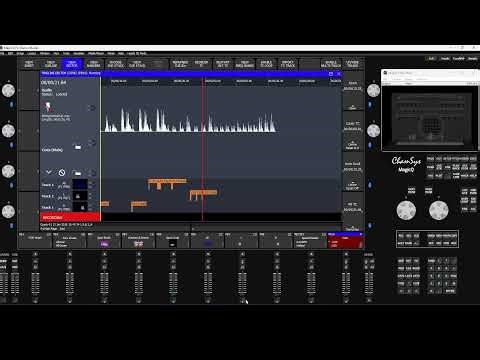Open the Setup menu

click(20, 53)
